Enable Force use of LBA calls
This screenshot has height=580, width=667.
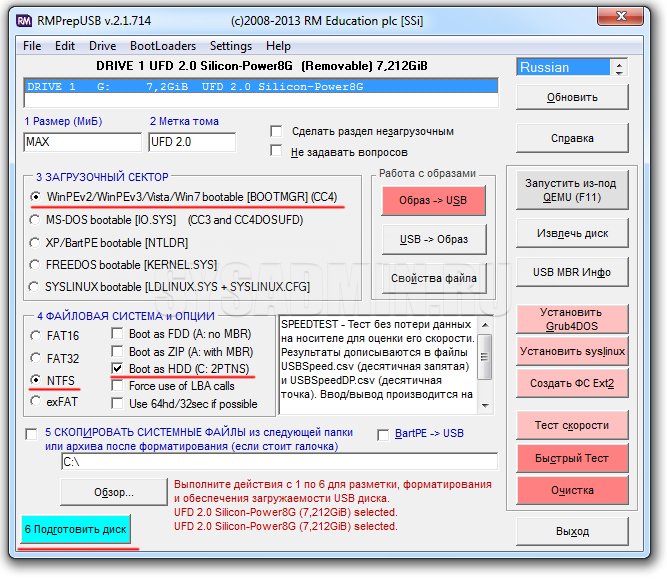tap(118, 386)
